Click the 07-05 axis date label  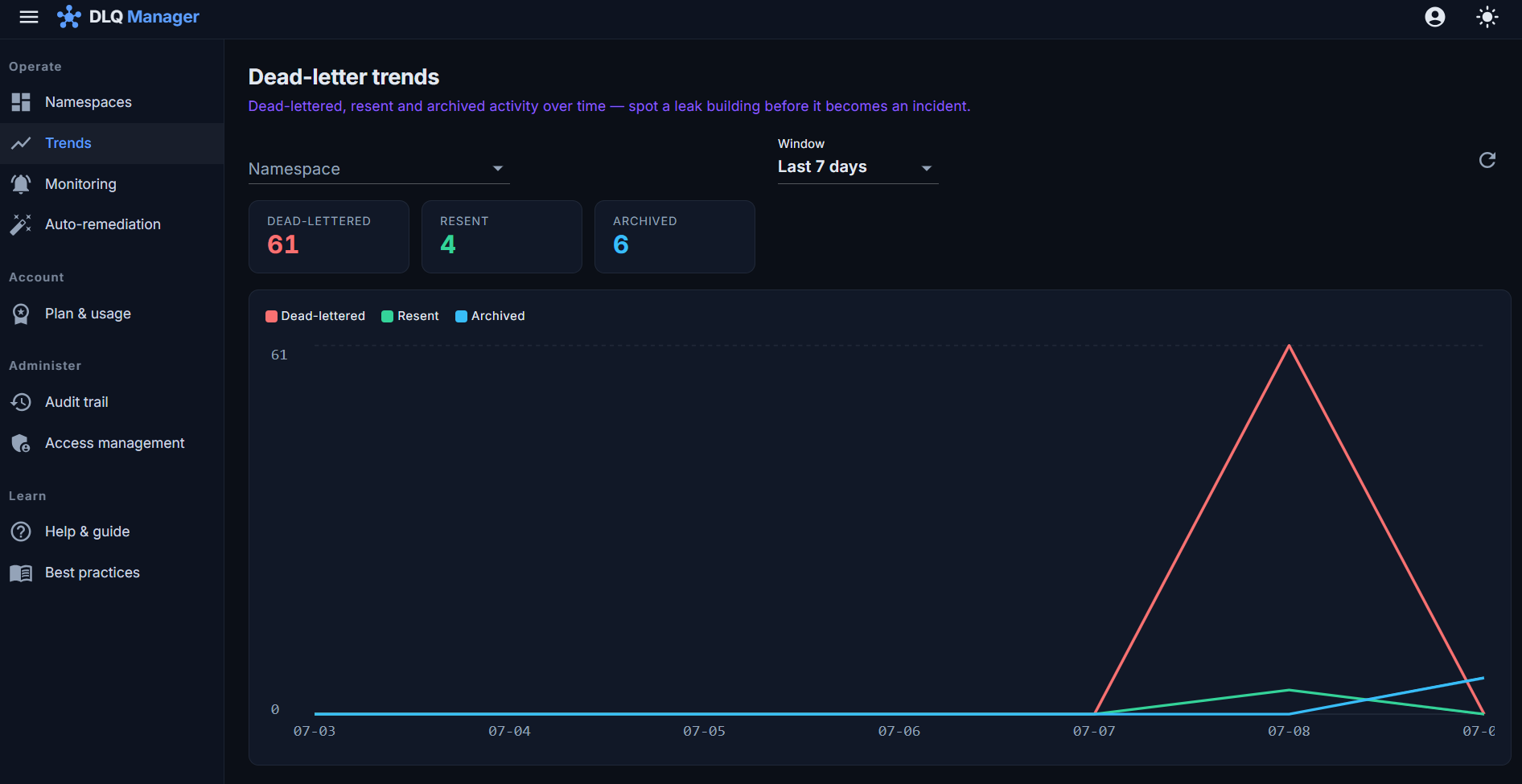pos(704,731)
